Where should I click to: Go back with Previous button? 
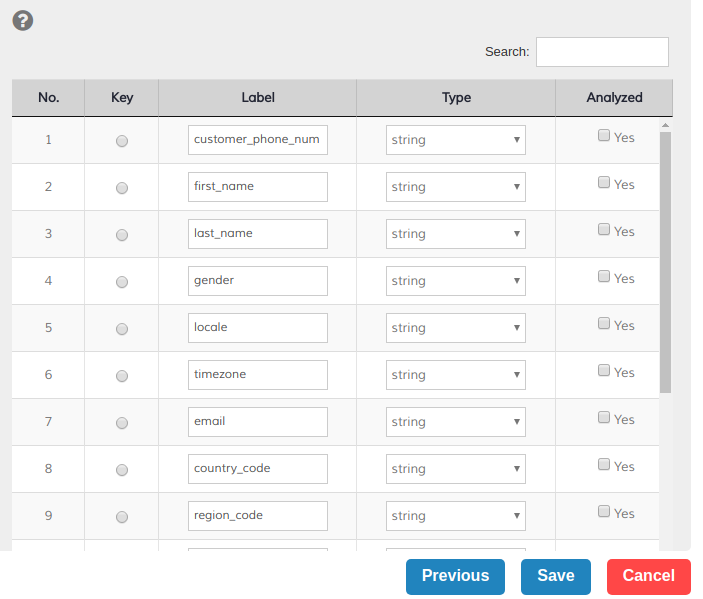click(455, 576)
